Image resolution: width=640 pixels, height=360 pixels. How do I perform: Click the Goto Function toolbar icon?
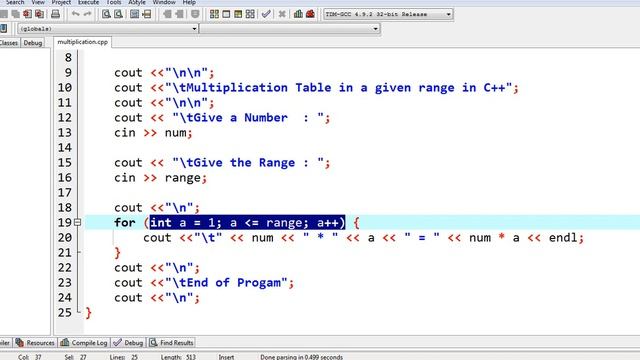pyautogui.click(x=134, y=14)
